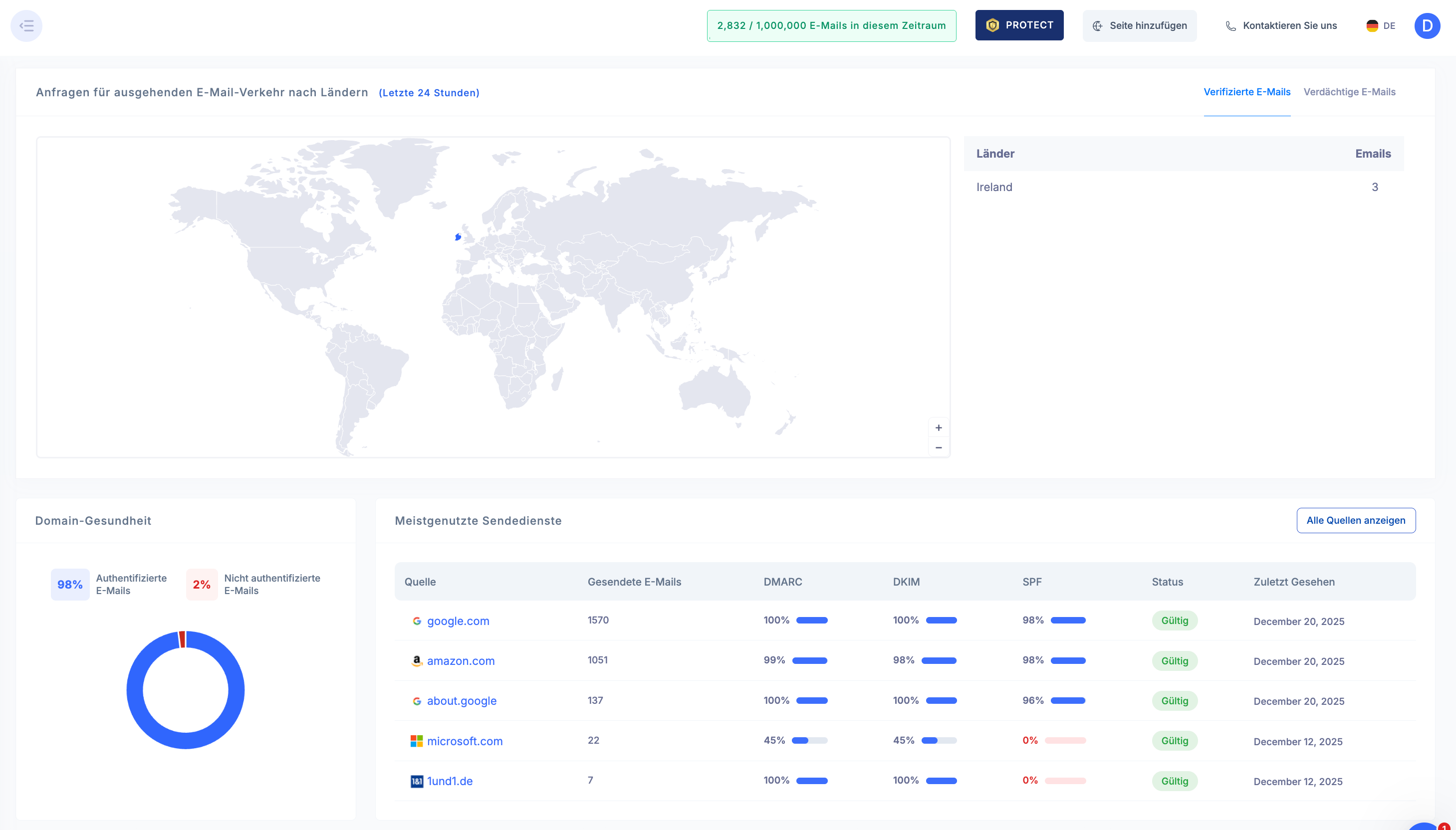Screen dimensions: 1456x830
Task: Switch to Verdächtige E-Mails tab
Action: point(1349,92)
